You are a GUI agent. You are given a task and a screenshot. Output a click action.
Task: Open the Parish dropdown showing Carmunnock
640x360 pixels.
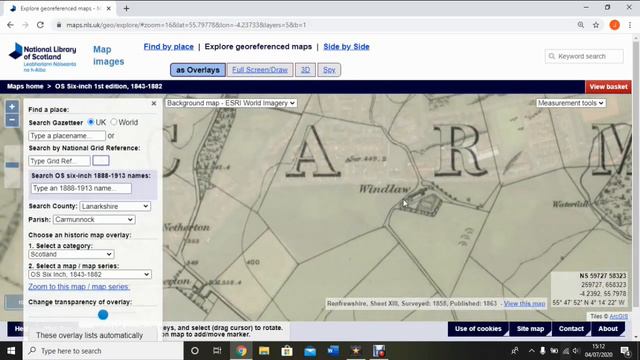[94, 220]
